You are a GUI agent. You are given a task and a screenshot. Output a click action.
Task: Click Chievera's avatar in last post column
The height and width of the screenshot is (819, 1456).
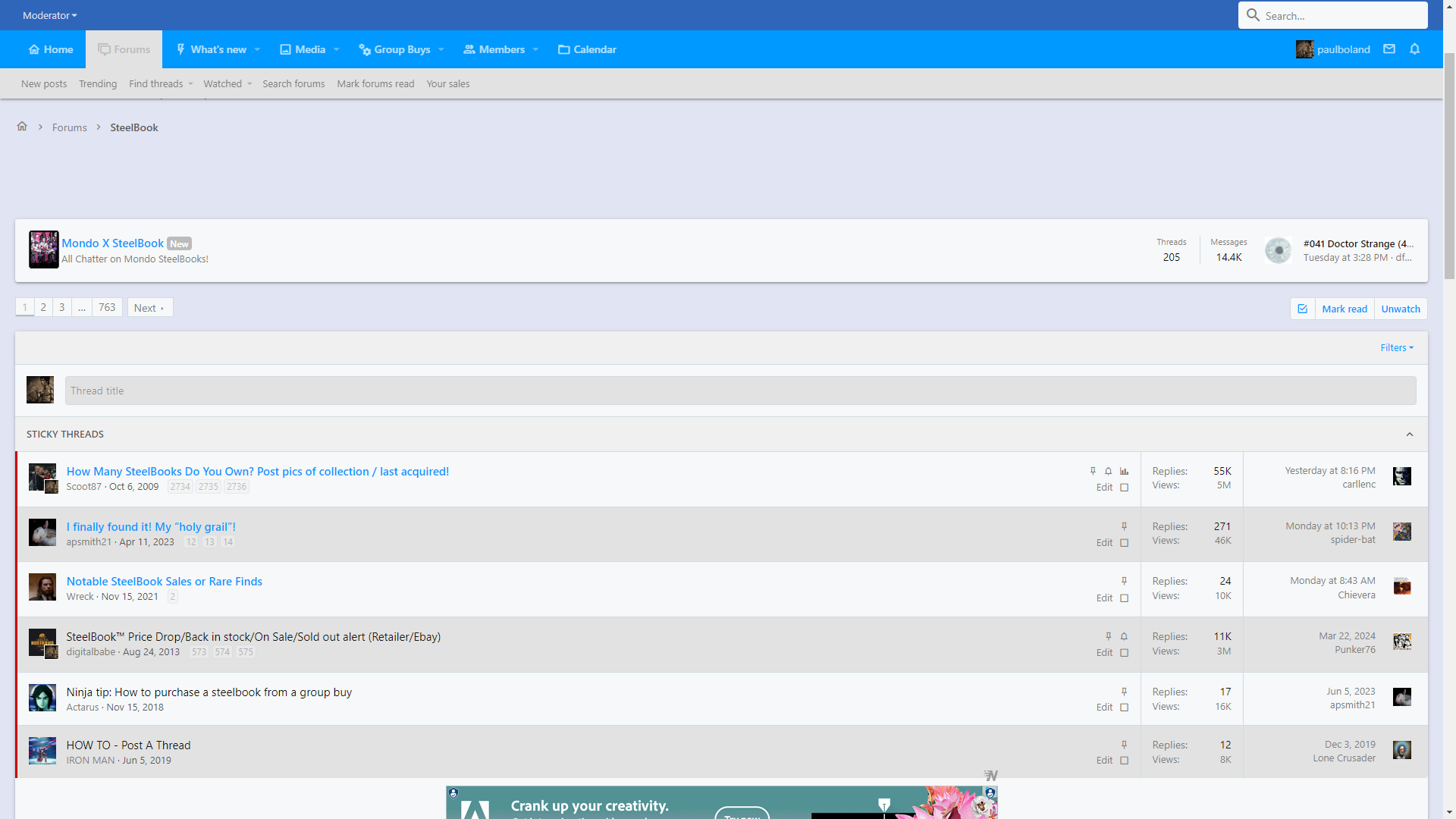click(x=1401, y=586)
